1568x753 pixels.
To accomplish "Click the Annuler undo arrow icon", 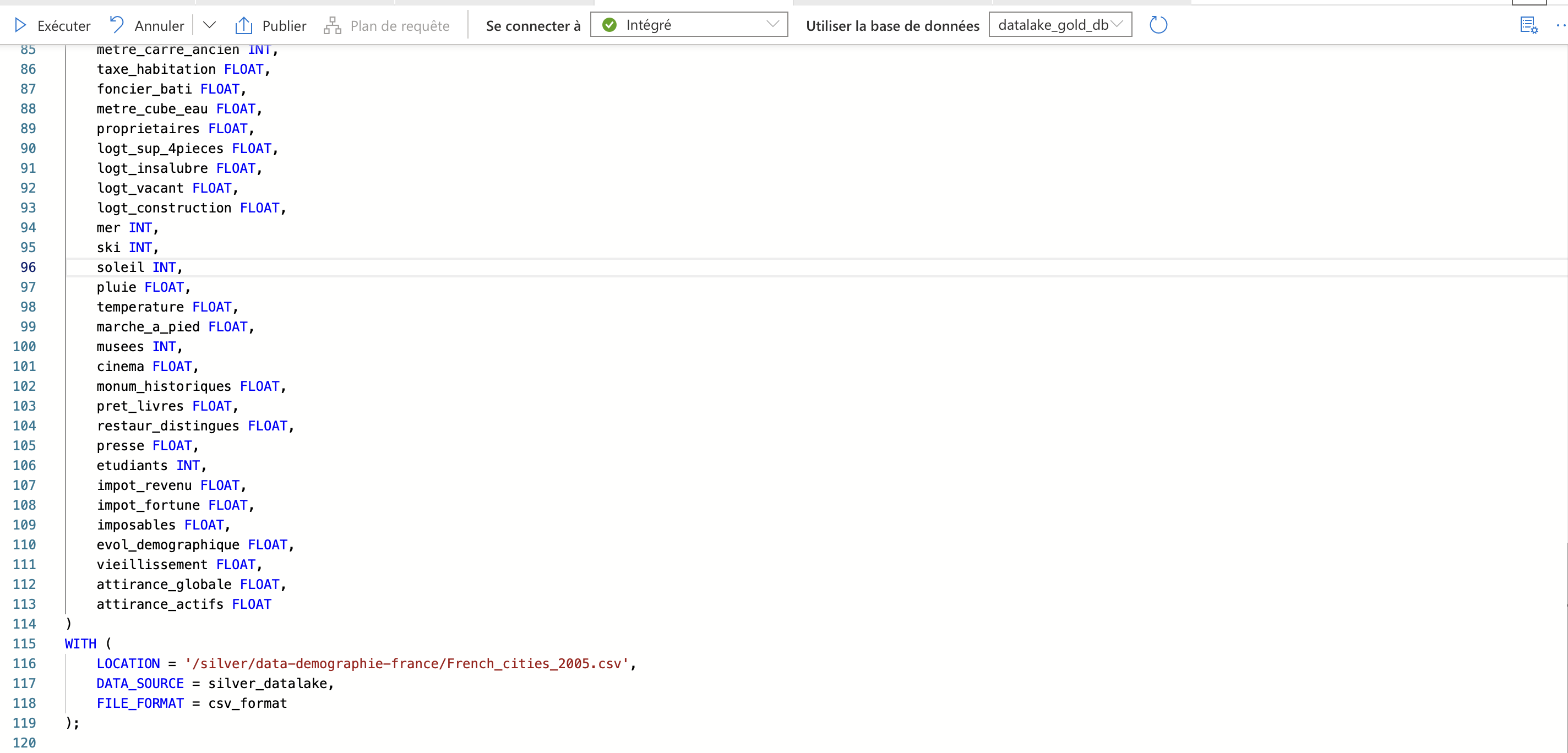I will pyautogui.click(x=116, y=25).
